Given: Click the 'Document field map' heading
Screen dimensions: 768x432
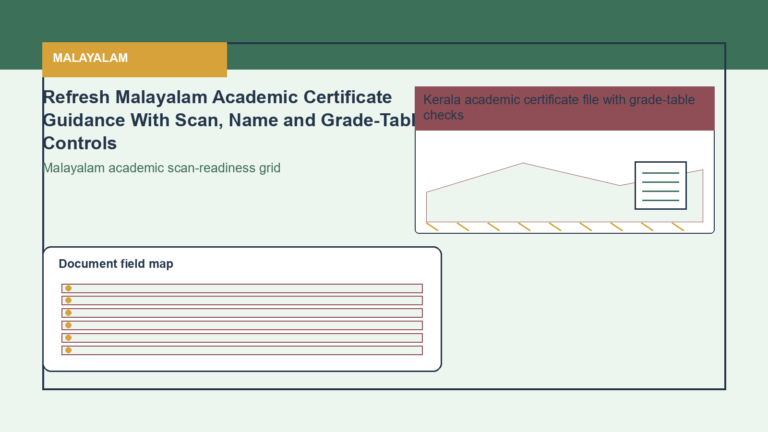Looking at the screenshot, I should click(x=116, y=264).
